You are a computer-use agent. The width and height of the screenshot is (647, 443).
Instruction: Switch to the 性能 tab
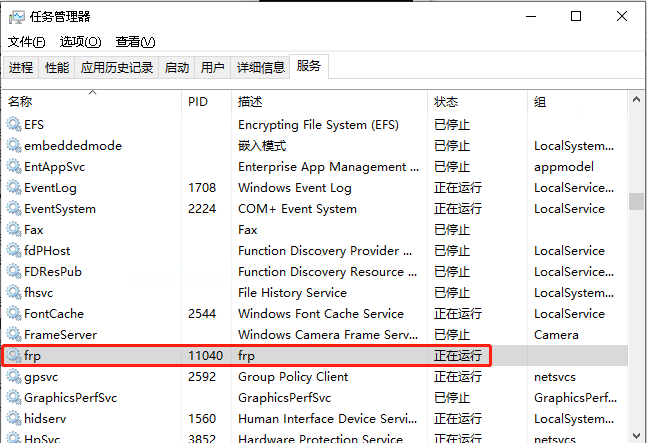tap(57, 68)
